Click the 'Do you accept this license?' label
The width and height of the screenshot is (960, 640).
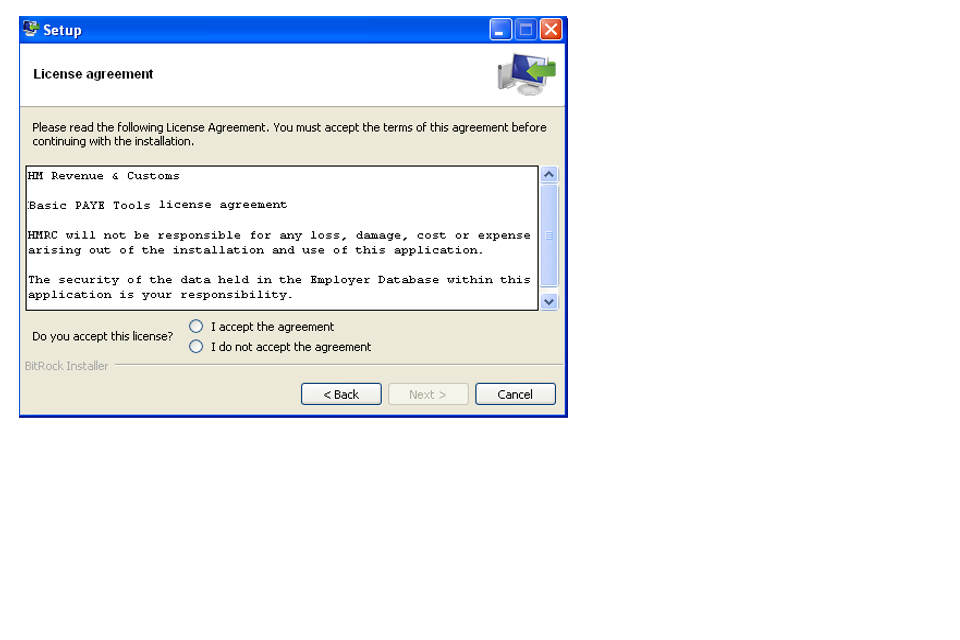click(x=102, y=336)
